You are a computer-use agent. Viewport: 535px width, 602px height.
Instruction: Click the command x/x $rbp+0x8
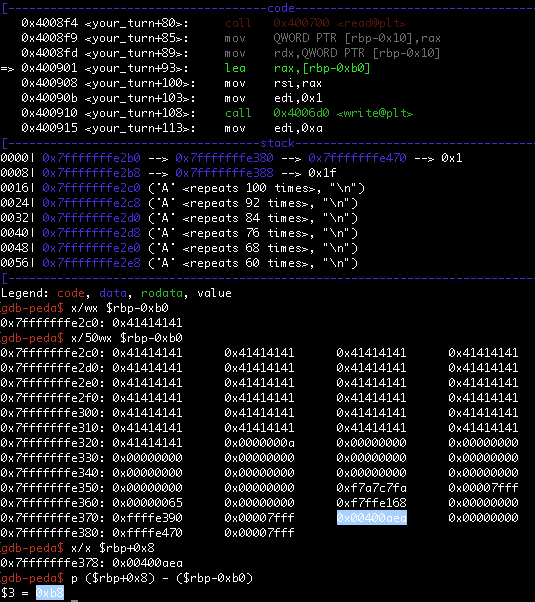click(113, 548)
